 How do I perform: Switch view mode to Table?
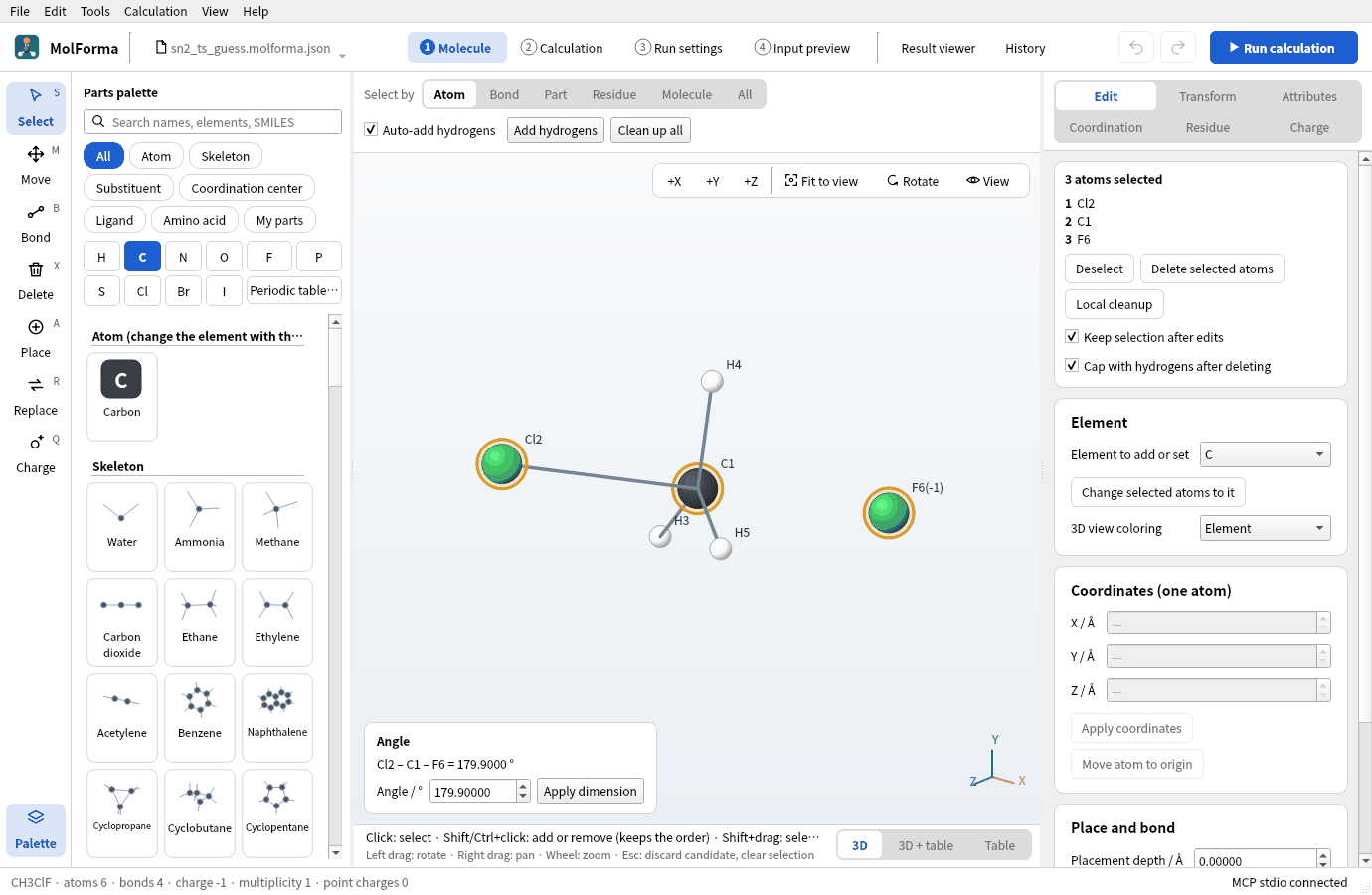click(1000, 845)
